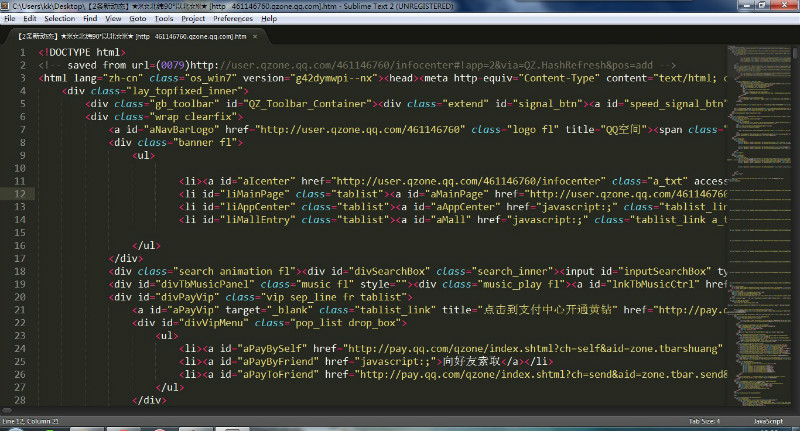Image resolution: width=800 pixels, height=431 pixels.
Task: Open the Project menu
Action: click(x=193, y=18)
